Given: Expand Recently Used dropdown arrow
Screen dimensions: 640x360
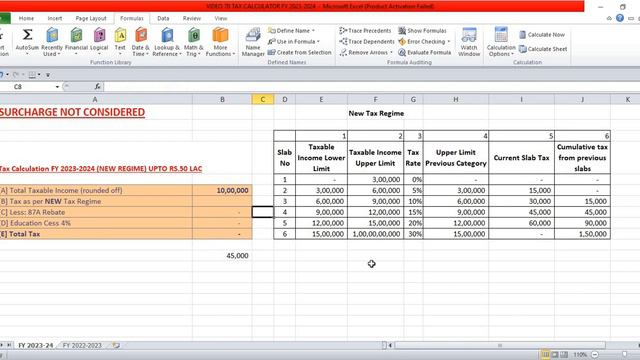Looking at the screenshot, I should click(x=59, y=54).
